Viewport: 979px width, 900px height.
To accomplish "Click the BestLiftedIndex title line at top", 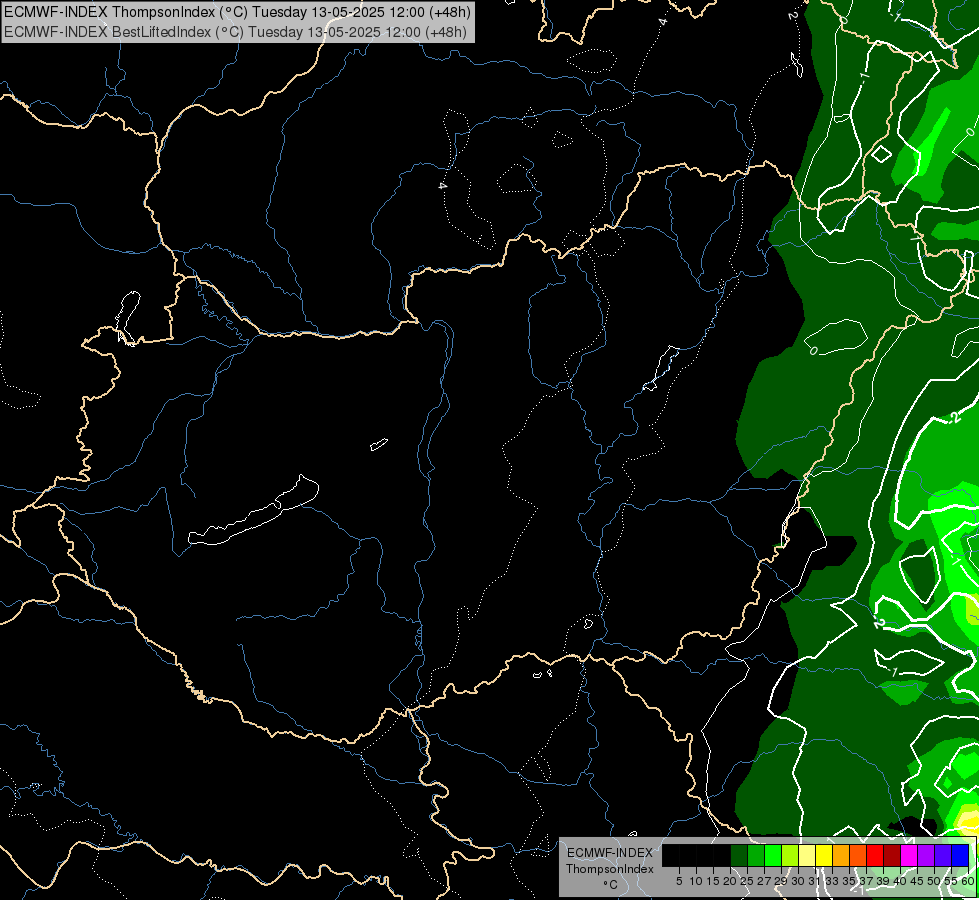I will [235, 31].
